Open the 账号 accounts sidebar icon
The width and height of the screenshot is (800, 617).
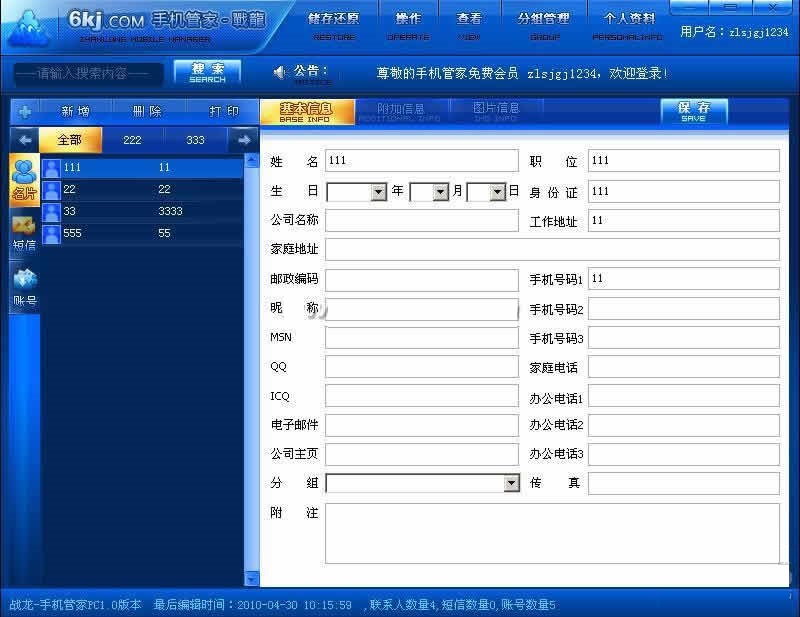tap(24, 287)
